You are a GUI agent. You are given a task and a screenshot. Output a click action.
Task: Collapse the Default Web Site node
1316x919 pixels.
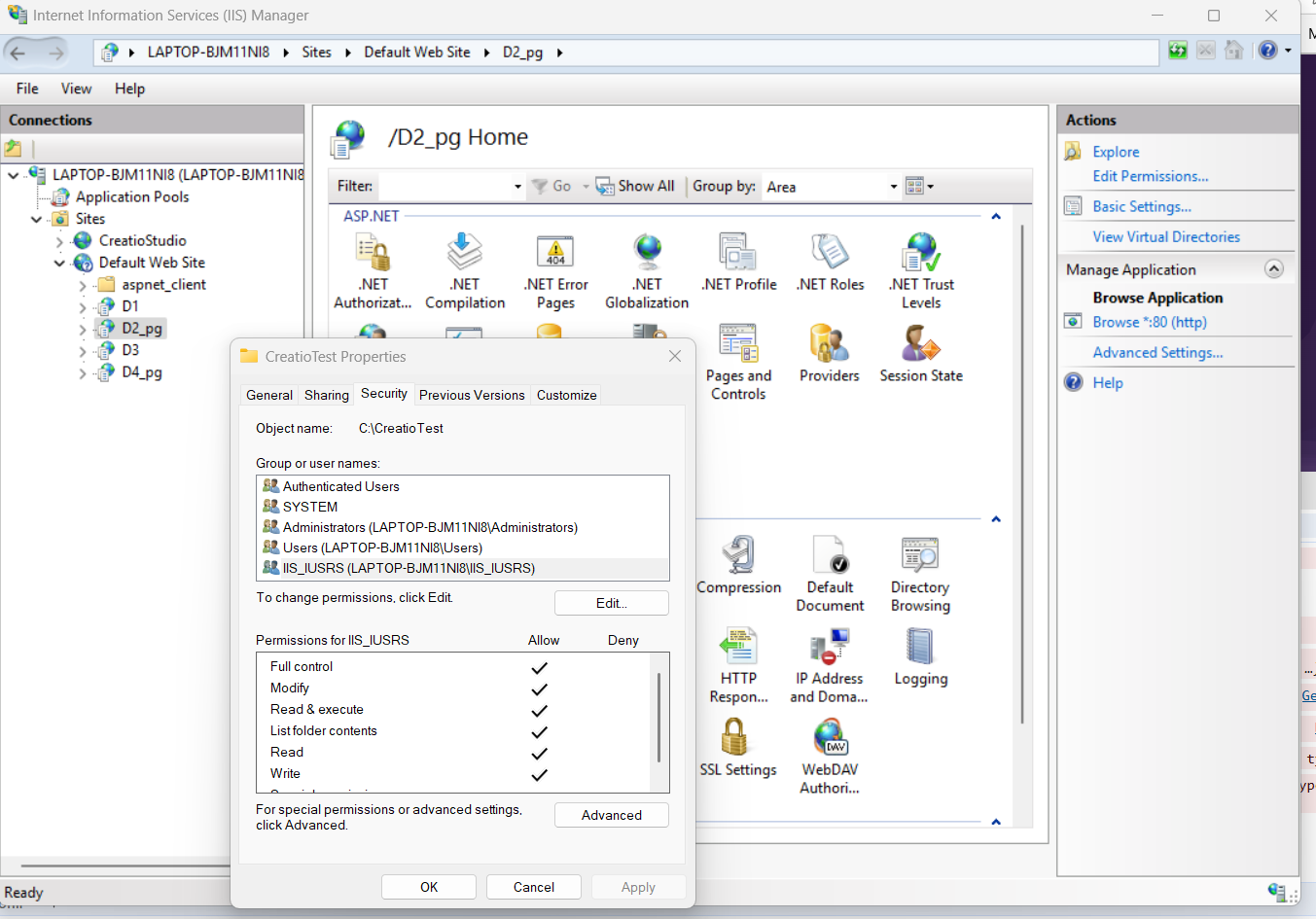59,264
